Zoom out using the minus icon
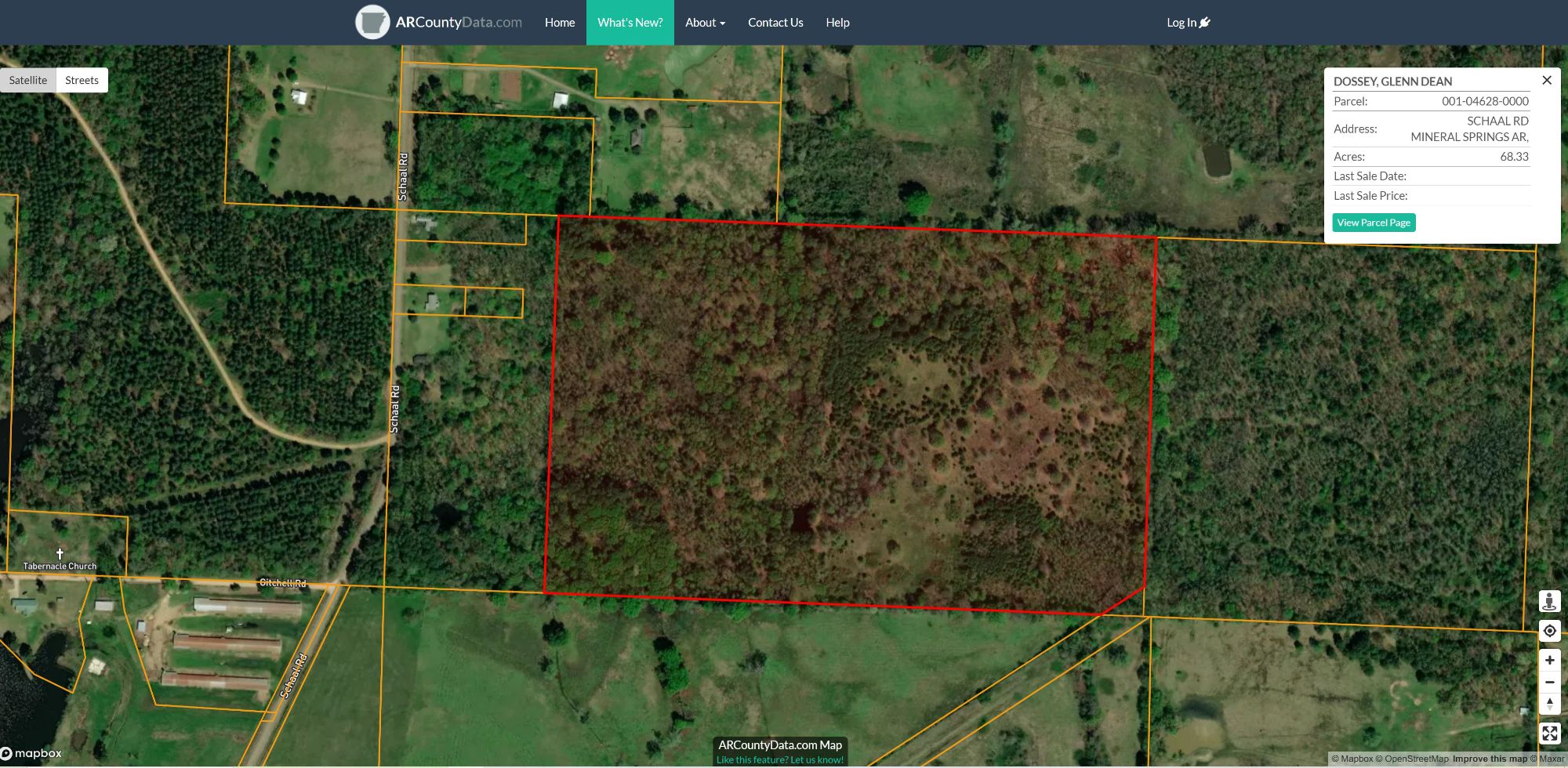The height and width of the screenshot is (768, 1568). pyautogui.click(x=1550, y=682)
